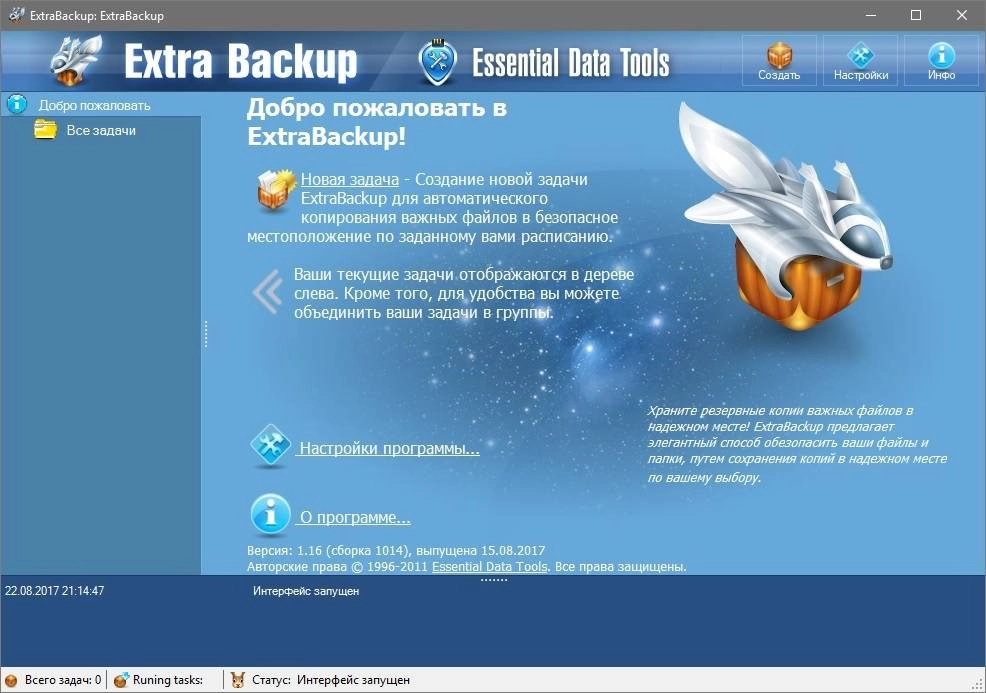Image resolution: width=986 pixels, height=693 pixels.
Task: Click the yellow folder icon of Все задачи
Action: [45, 130]
